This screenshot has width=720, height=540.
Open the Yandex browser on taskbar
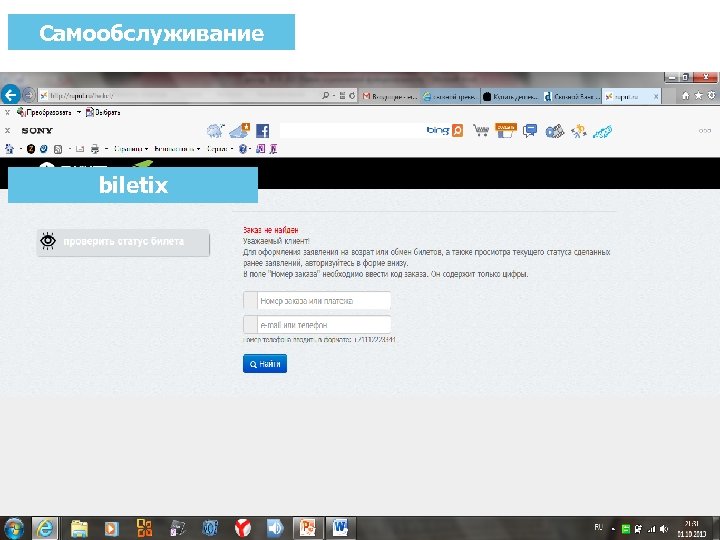pos(243,528)
